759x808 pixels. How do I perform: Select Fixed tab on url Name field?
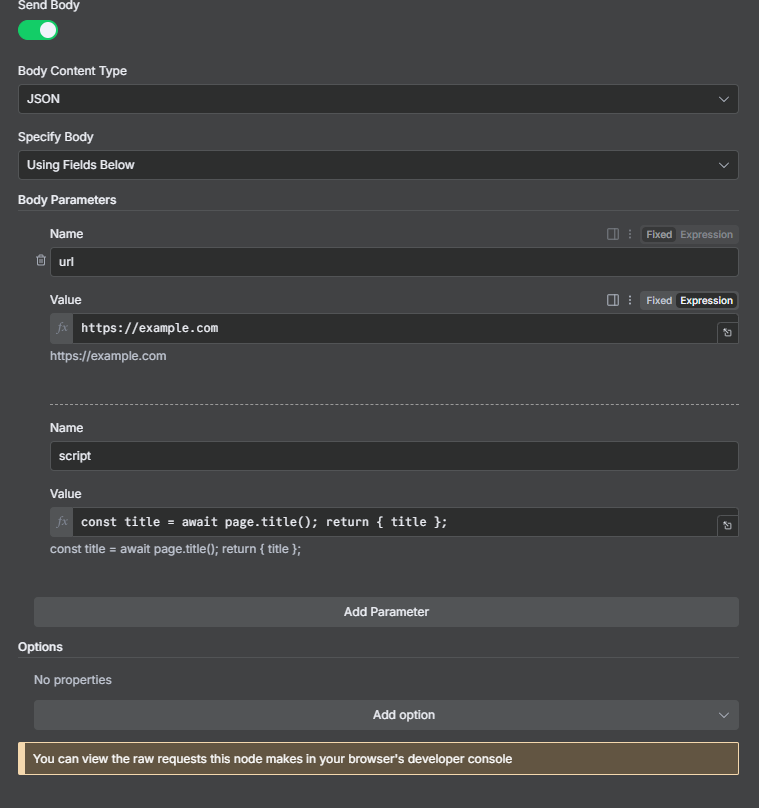click(x=659, y=234)
